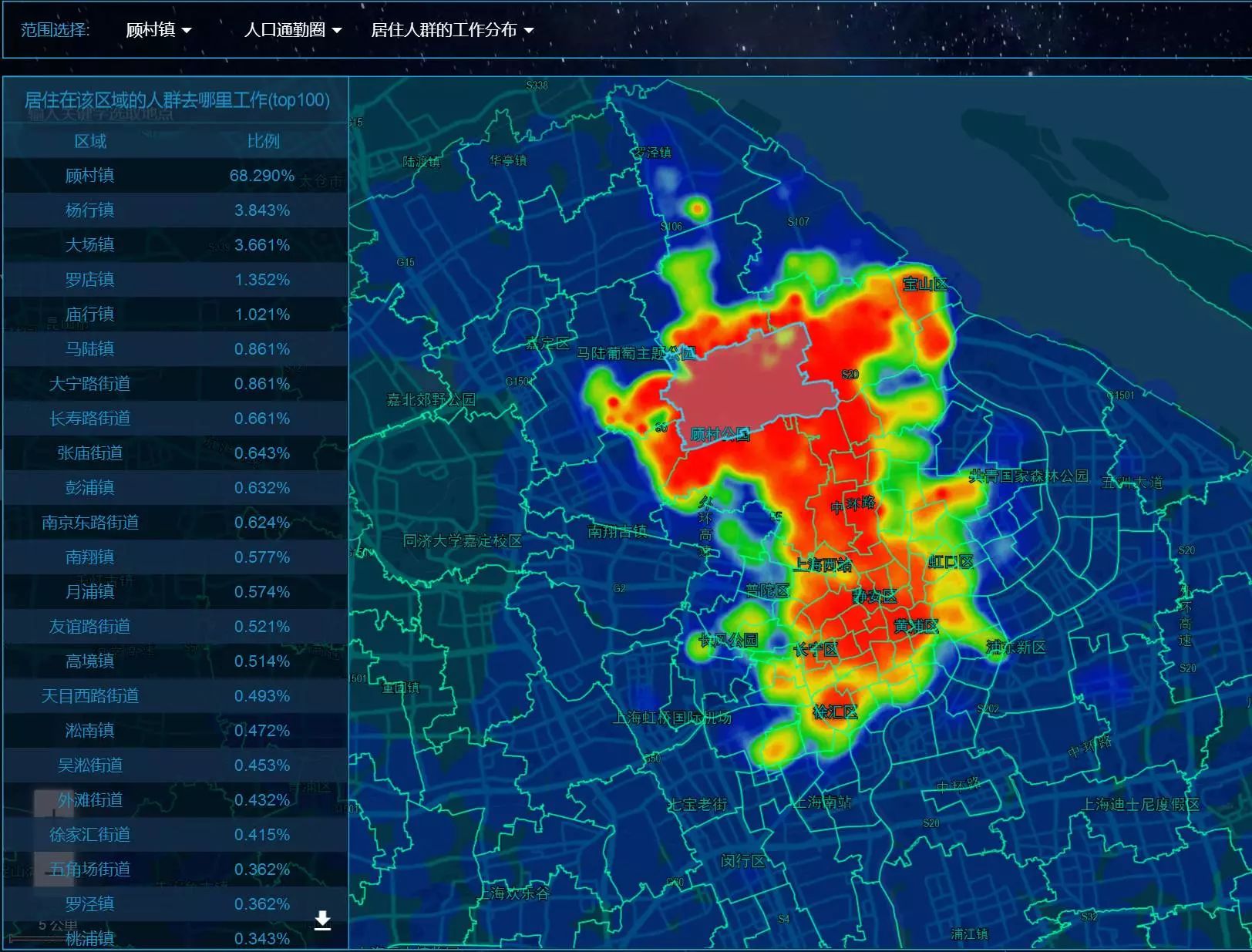Viewport: 1252px width, 952px height.
Task: Select the 高境镇 table row
Action: tap(176, 661)
